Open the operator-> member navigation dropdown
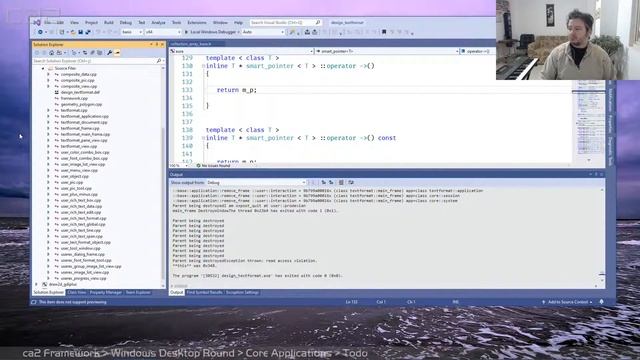 478,51
